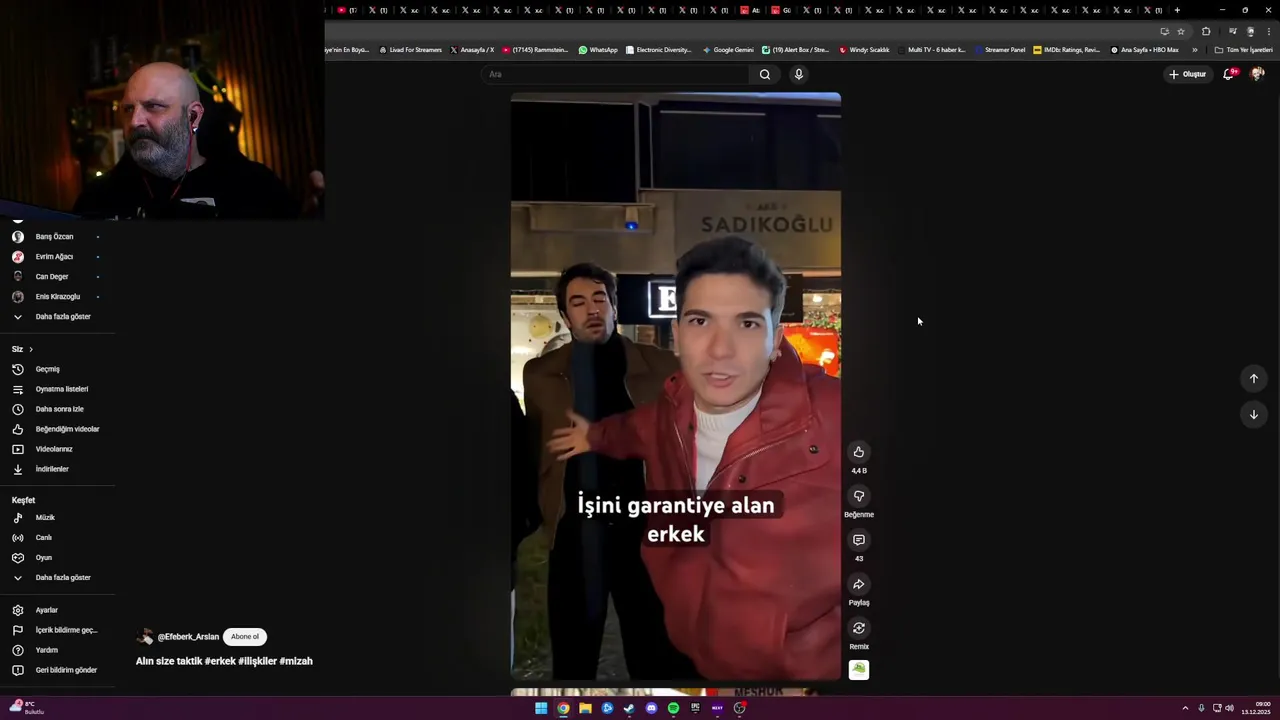Open İçerik bildirme geçmişi
Screen dimensions: 1280x720
tap(56, 630)
